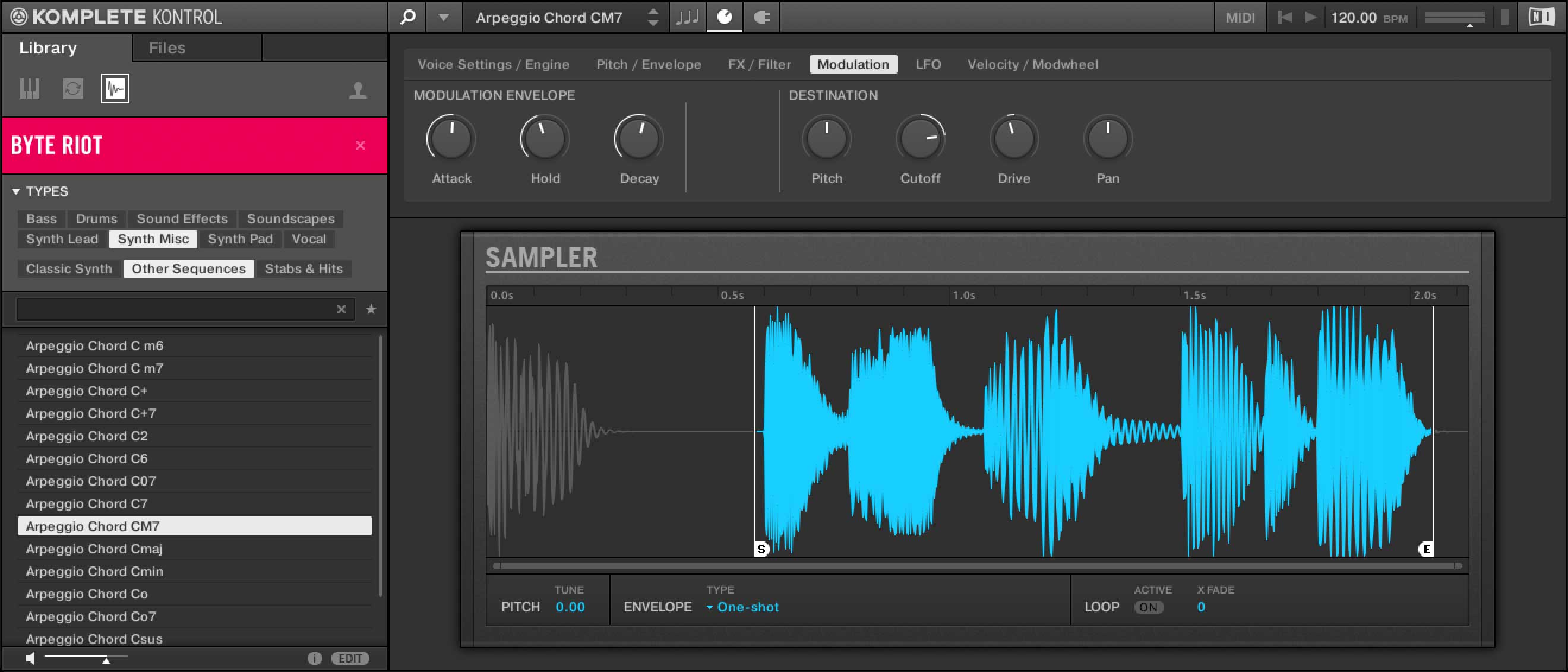Toggle the prehear speaker icon
This screenshot has height=672, width=1568.
(30, 658)
